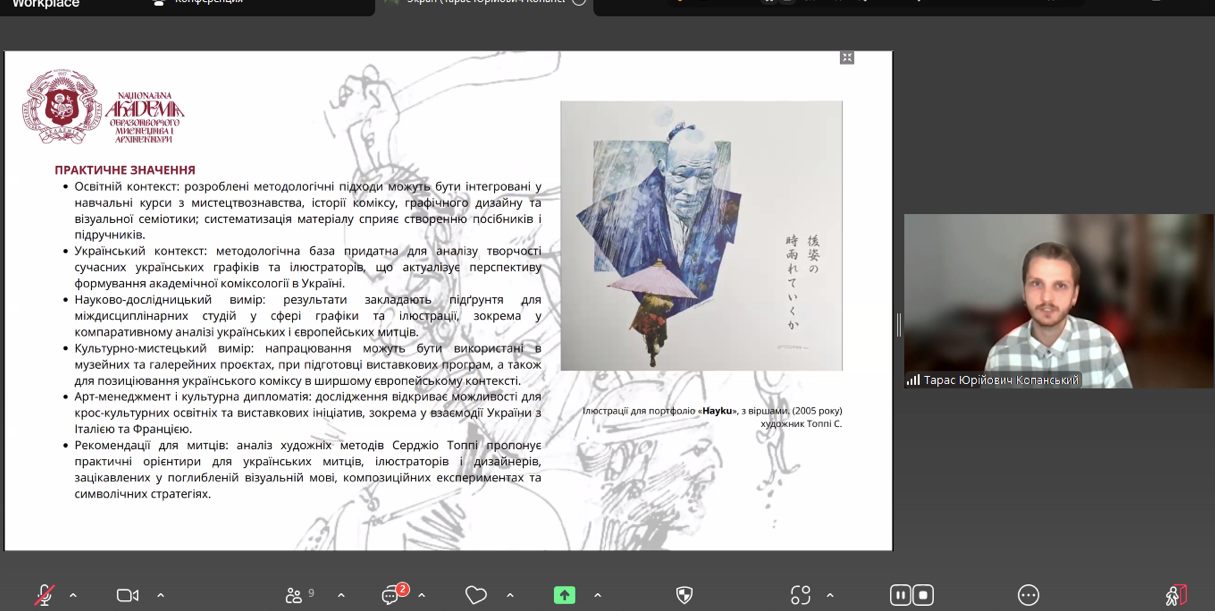The image size is (1215, 611).
Task: Click the green share screen button
Action: coord(564,595)
